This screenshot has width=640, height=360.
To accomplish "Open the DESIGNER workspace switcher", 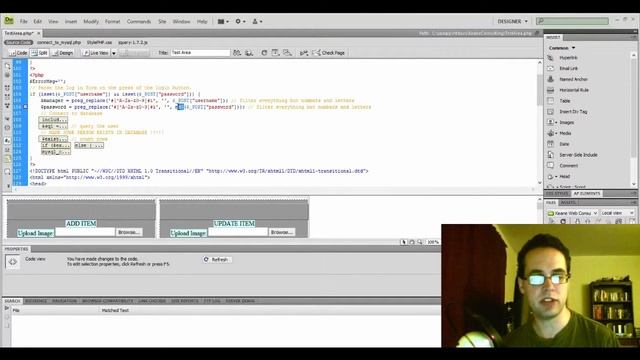I will click(x=512, y=21).
